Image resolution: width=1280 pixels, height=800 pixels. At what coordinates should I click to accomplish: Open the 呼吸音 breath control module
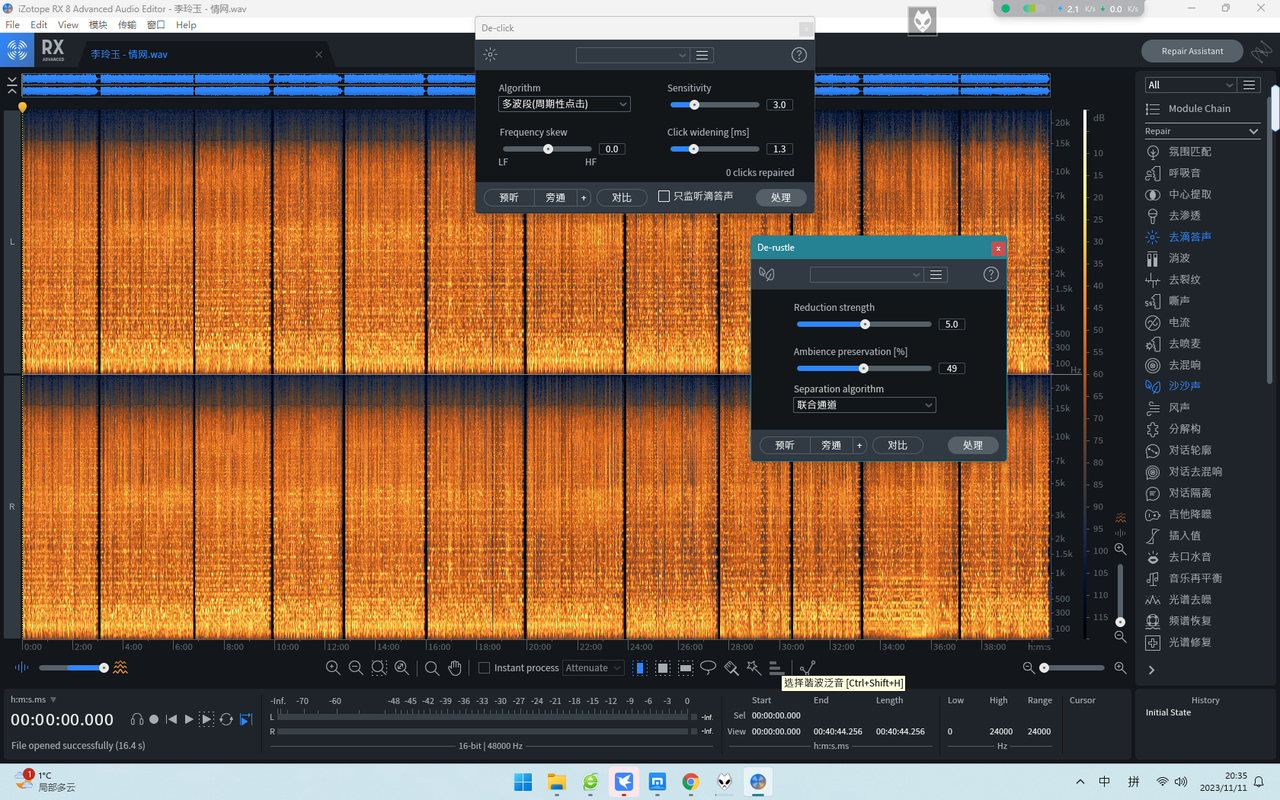pyautogui.click(x=1183, y=173)
